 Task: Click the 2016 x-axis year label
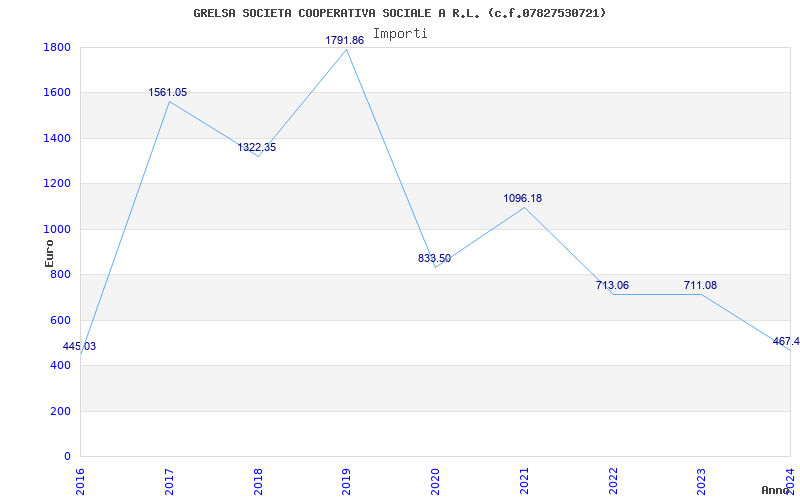(82, 481)
